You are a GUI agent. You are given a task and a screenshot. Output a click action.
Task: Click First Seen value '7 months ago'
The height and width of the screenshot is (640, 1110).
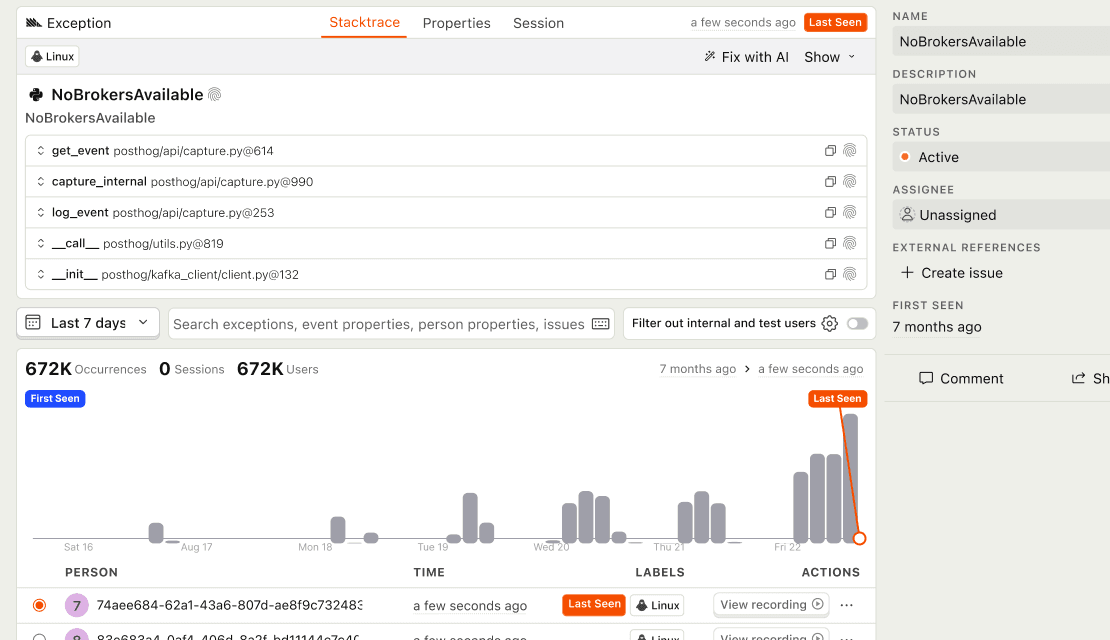pos(937,327)
